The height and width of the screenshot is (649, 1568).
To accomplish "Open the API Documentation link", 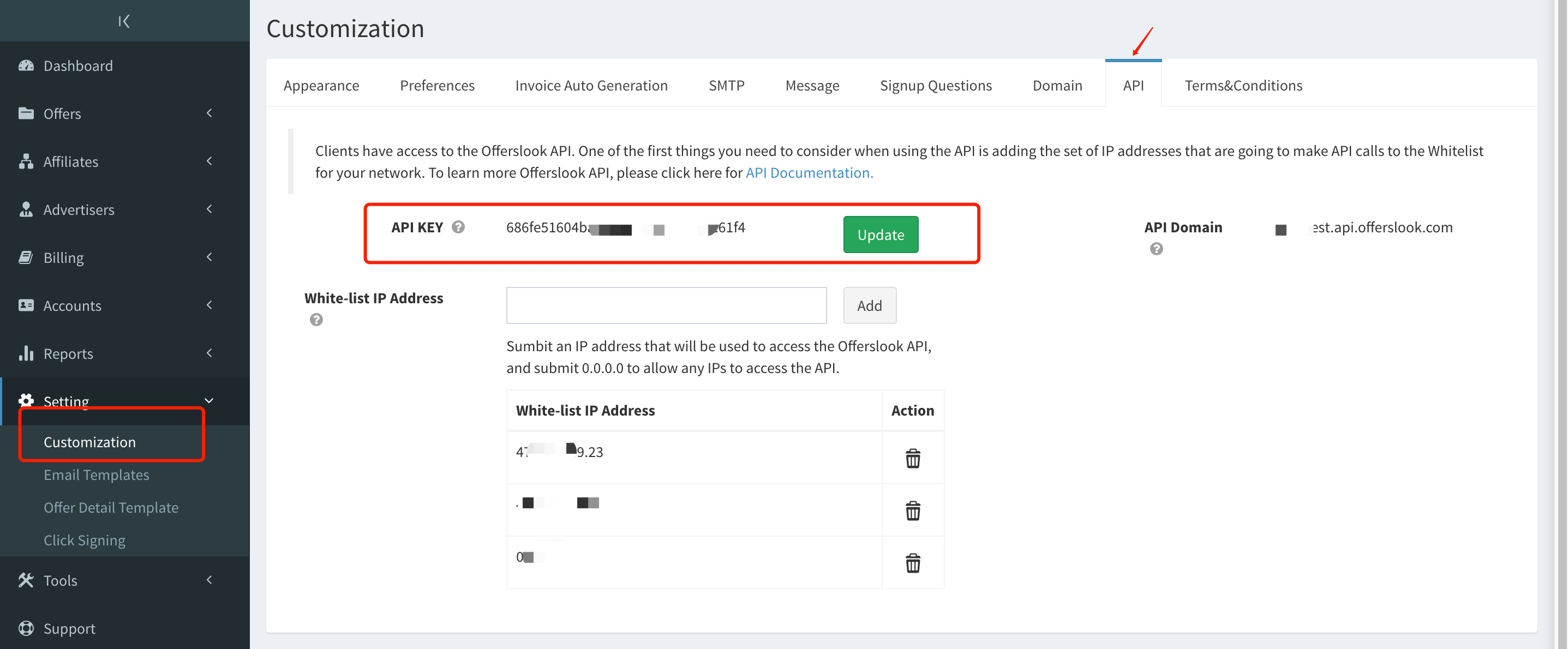I will [809, 173].
